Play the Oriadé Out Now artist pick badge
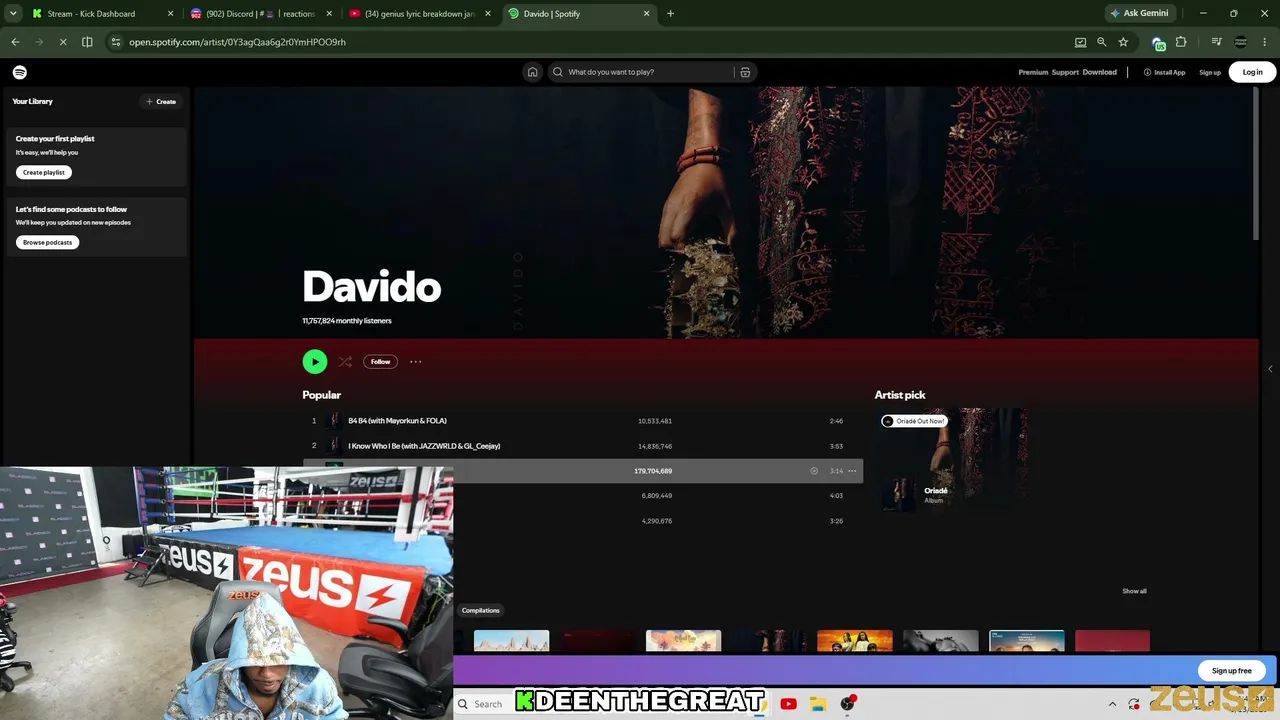The image size is (1280, 720). (914, 421)
